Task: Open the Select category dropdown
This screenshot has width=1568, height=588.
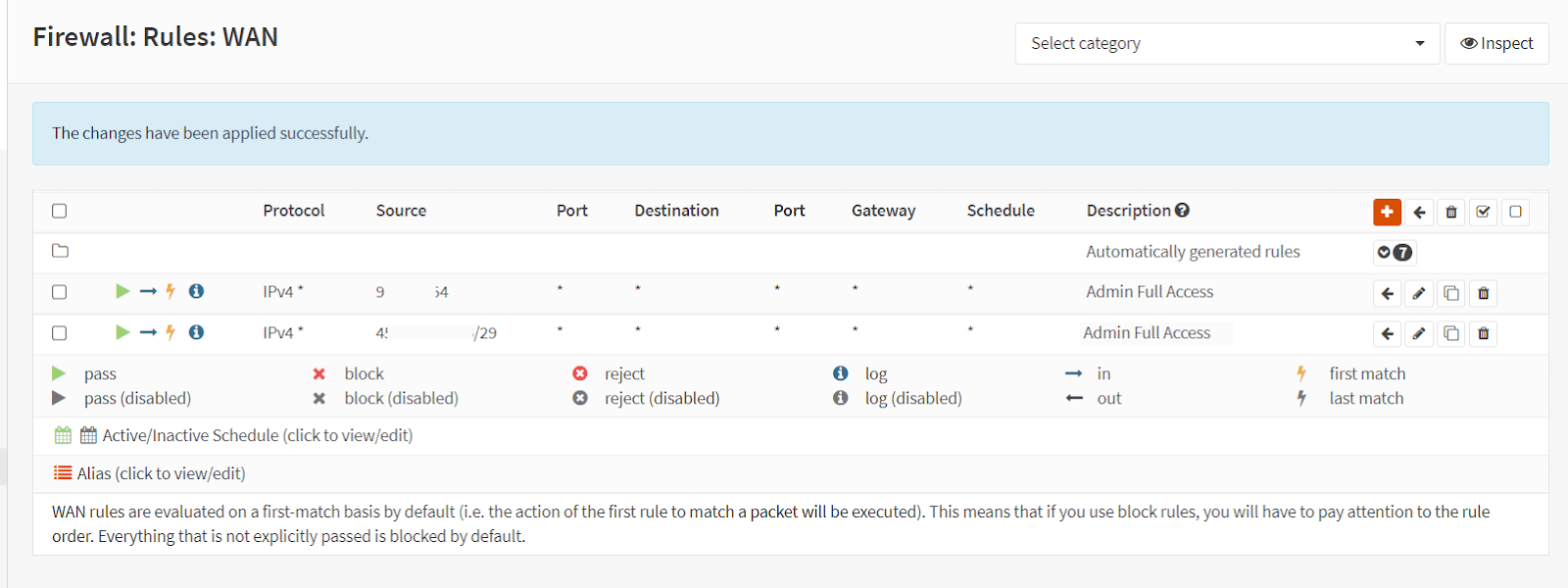Action: point(1227,43)
